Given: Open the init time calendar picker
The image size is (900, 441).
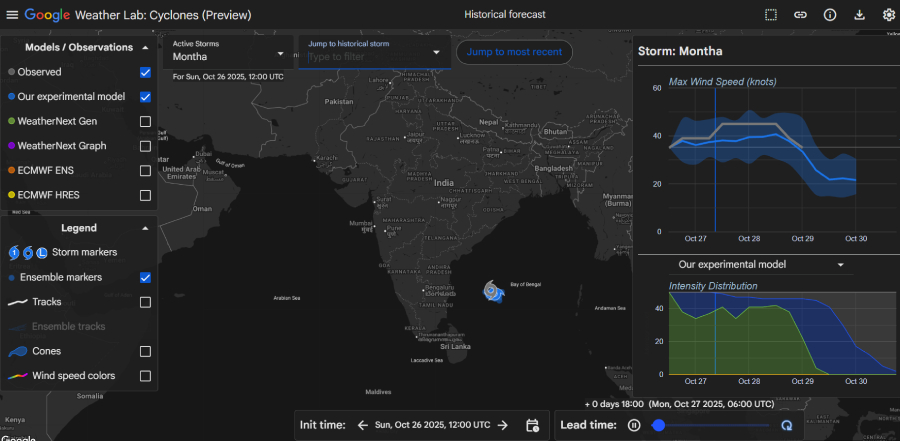Looking at the screenshot, I should point(532,425).
